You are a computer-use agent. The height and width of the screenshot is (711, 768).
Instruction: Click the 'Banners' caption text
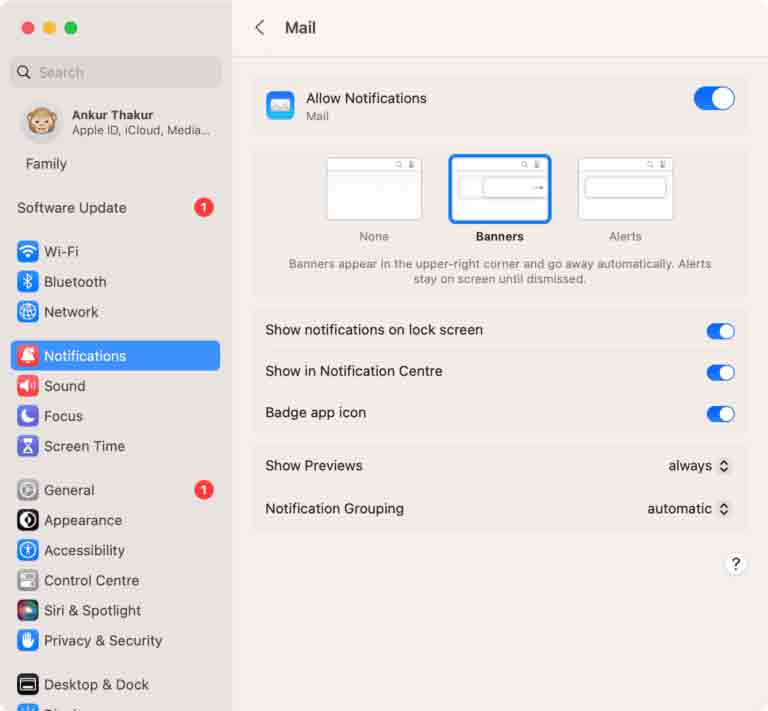coord(500,237)
